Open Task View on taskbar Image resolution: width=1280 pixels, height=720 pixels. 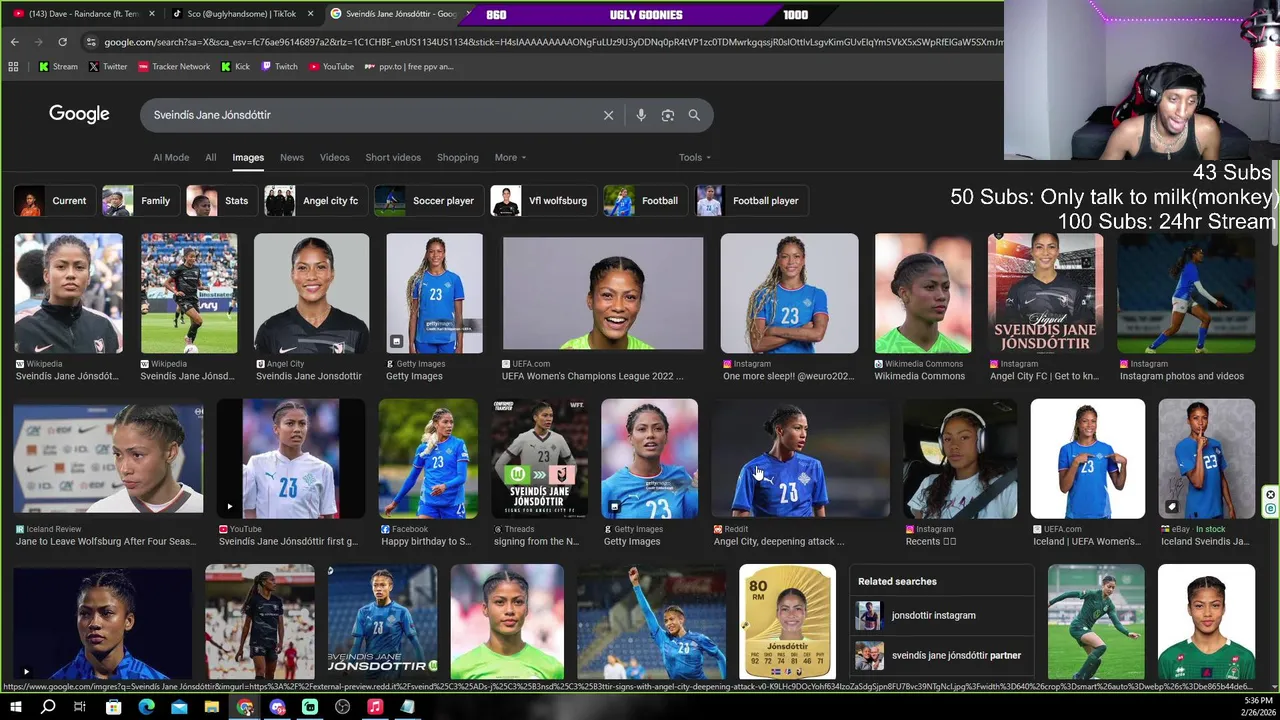coord(80,707)
